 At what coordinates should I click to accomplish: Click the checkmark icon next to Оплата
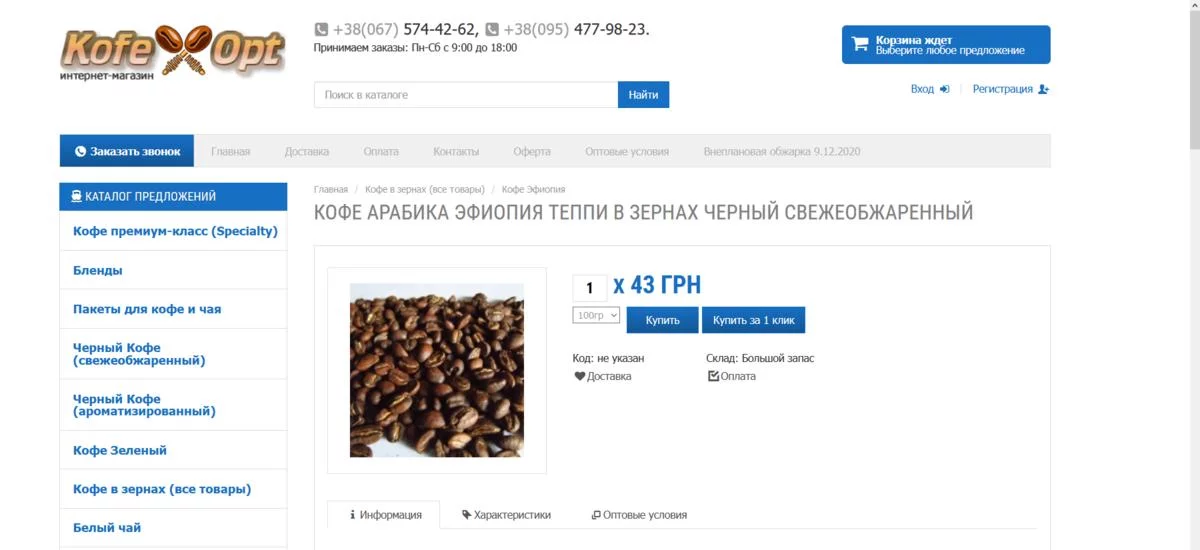point(713,376)
